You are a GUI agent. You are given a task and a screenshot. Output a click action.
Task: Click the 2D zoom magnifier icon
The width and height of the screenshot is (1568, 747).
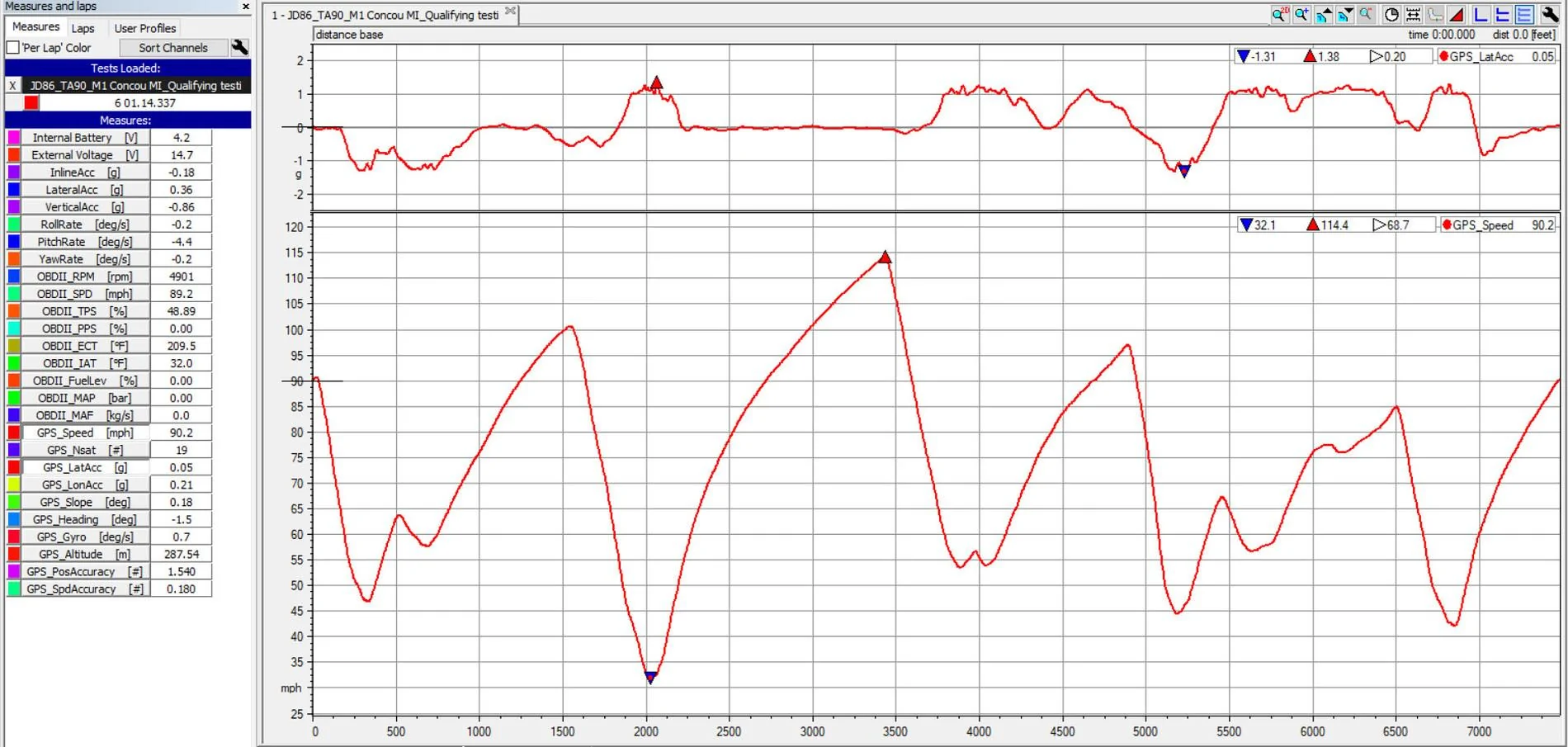coord(1280,15)
